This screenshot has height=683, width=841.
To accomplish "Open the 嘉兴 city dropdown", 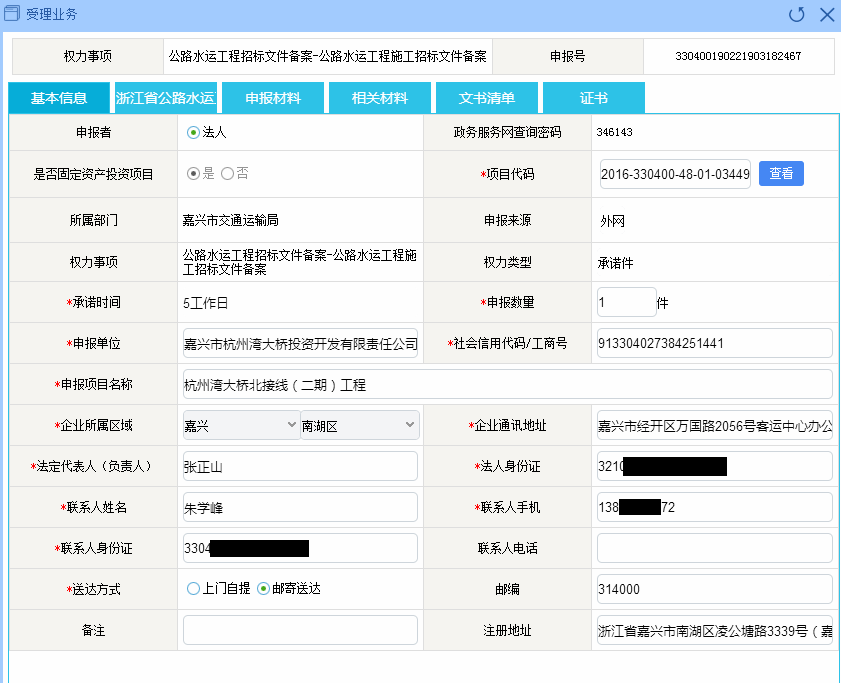I will [241, 426].
